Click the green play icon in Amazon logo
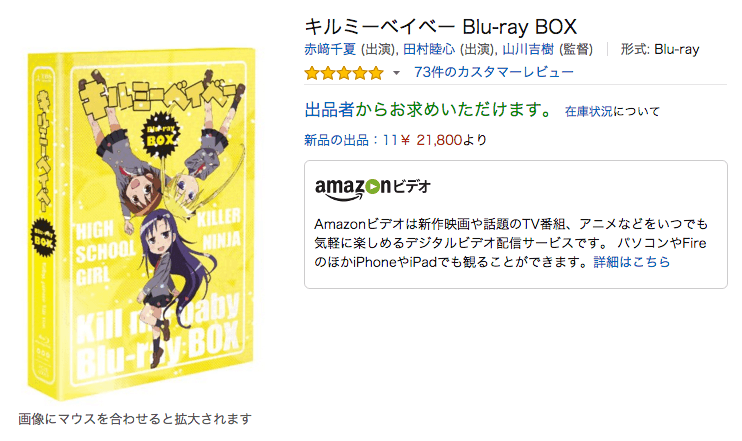The width and height of the screenshot is (742, 441). click(372, 186)
